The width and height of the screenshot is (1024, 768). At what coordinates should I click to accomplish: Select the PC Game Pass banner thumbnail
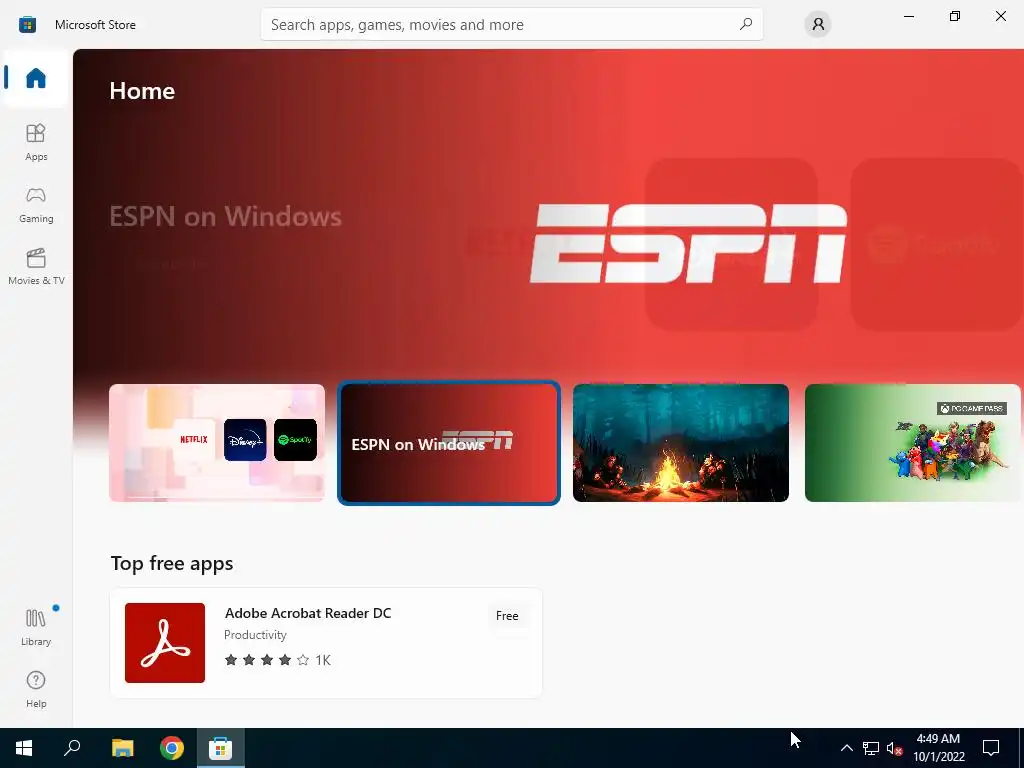912,443
